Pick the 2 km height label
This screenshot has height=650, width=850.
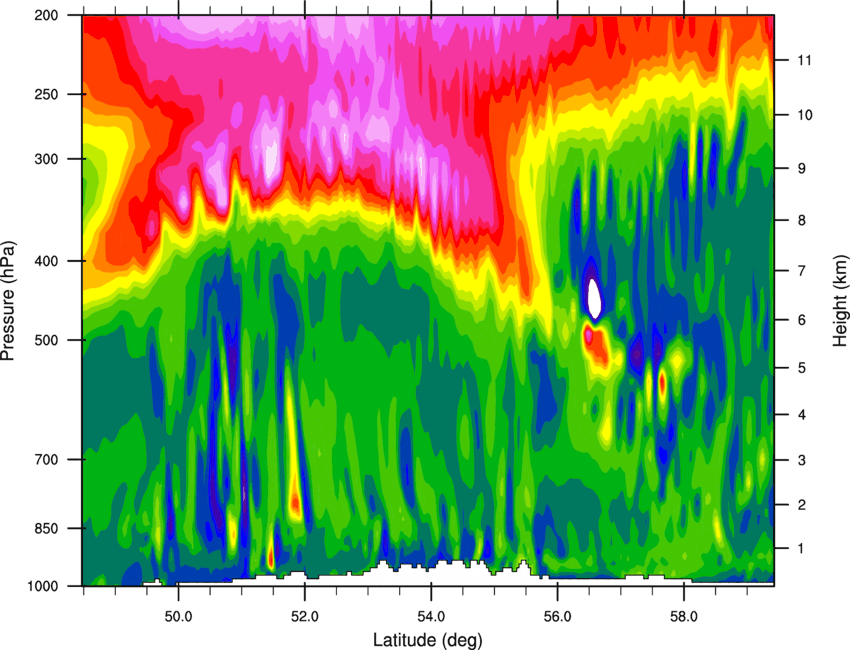point(802,505)
